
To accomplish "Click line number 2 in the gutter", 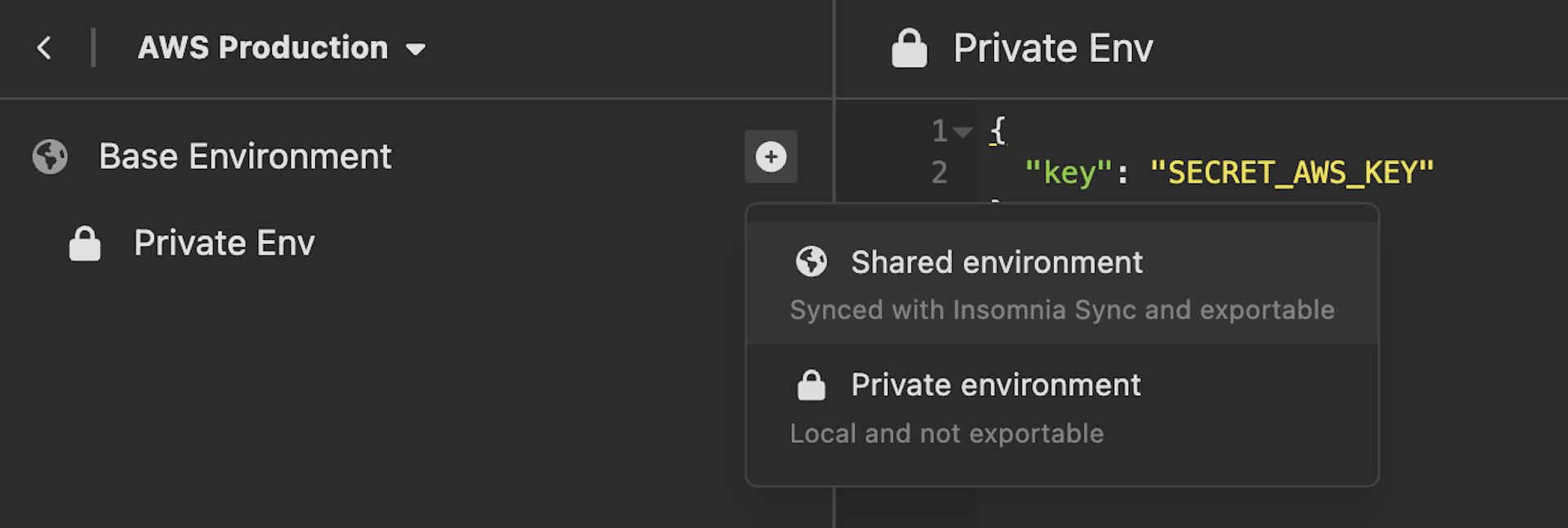I will click(x=939, y=172).
